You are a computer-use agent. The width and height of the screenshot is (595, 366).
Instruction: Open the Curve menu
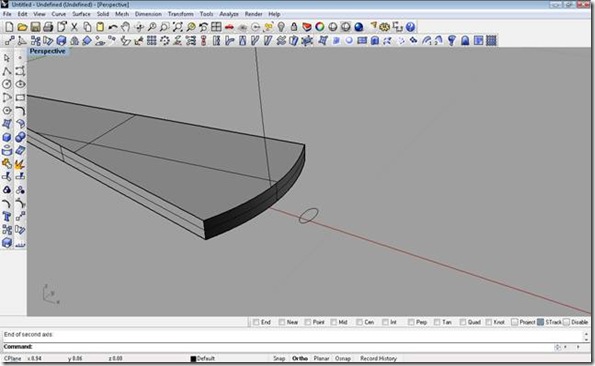click(x=59, y=14)
